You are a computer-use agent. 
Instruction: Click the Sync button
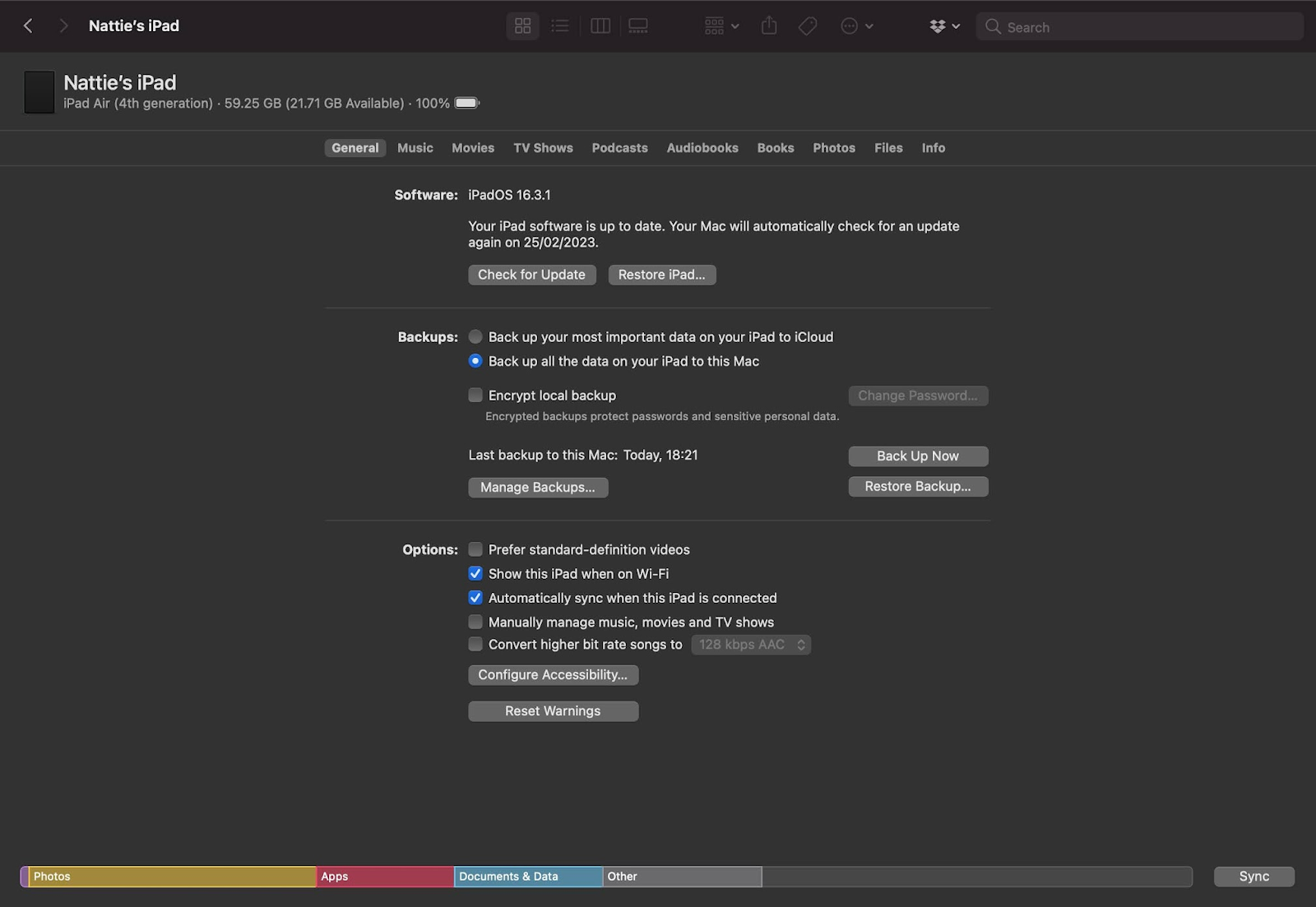[1254, 877]
